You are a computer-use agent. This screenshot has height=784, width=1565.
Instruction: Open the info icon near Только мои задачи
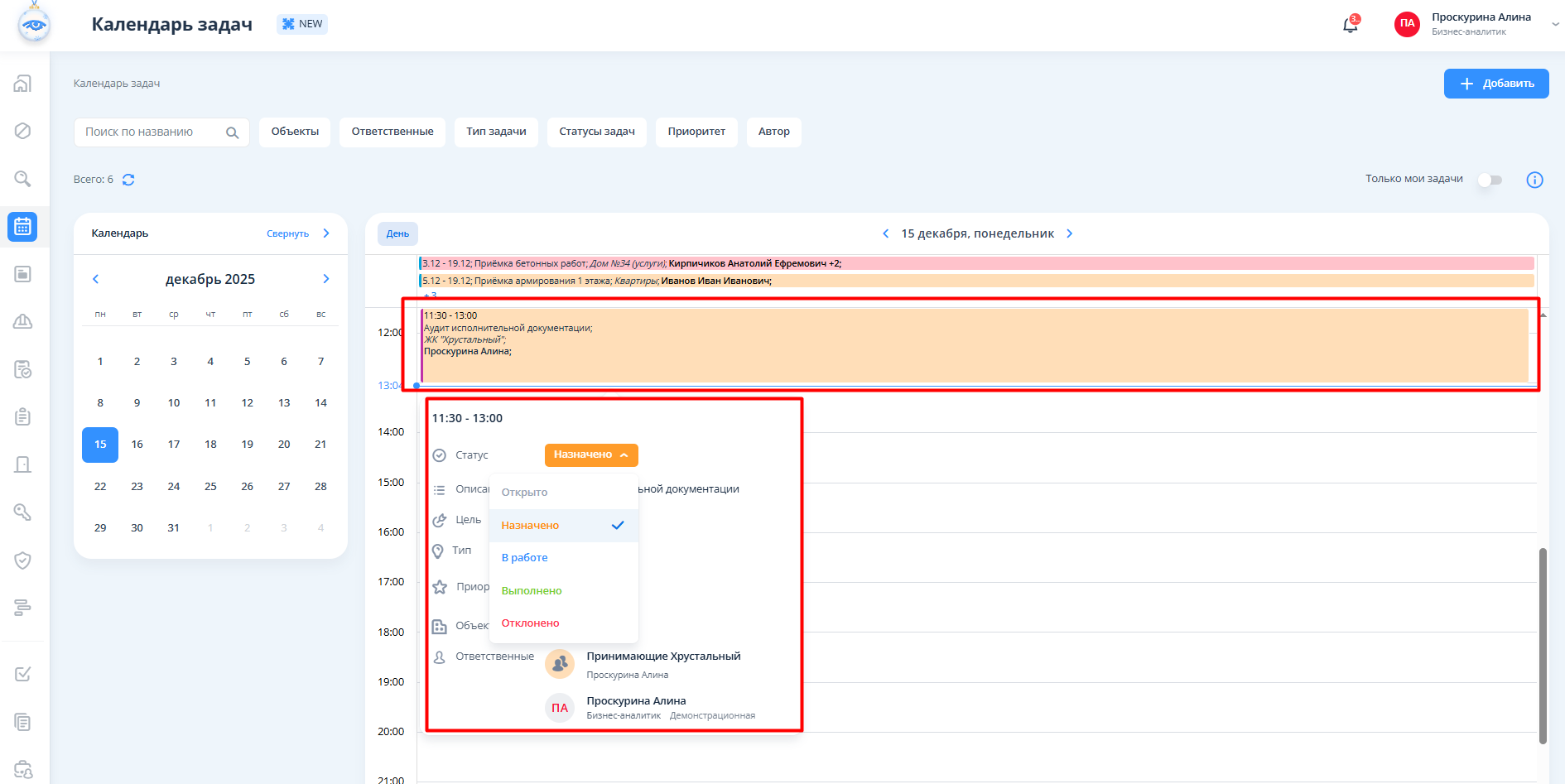(x=1534, y=180)
